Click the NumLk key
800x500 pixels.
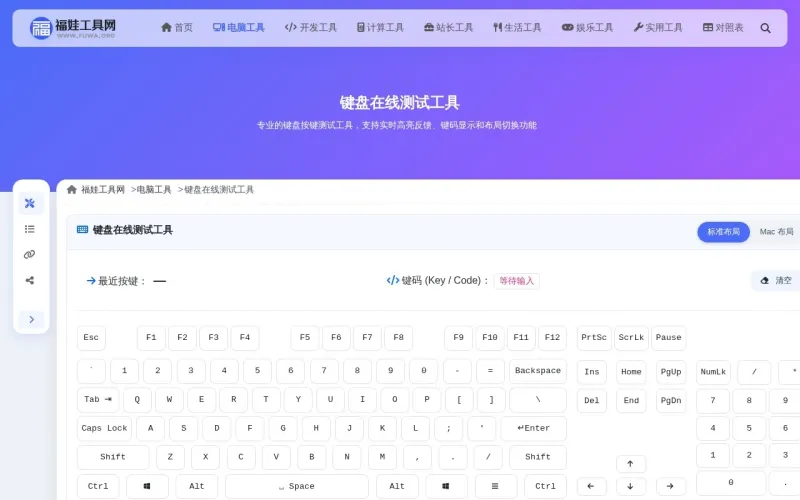pos(713,372)
